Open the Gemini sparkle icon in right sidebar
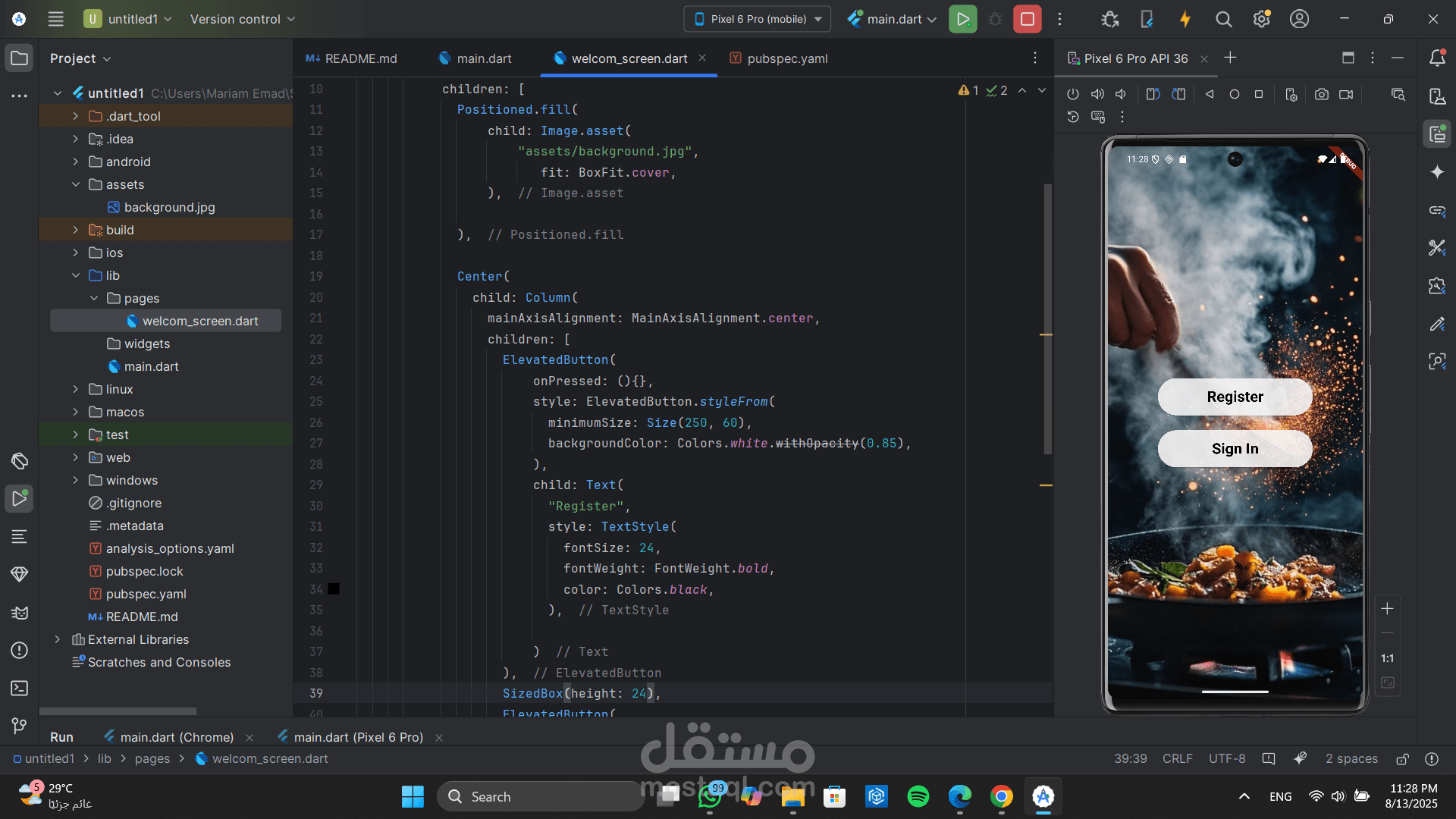 [1437, 172]
